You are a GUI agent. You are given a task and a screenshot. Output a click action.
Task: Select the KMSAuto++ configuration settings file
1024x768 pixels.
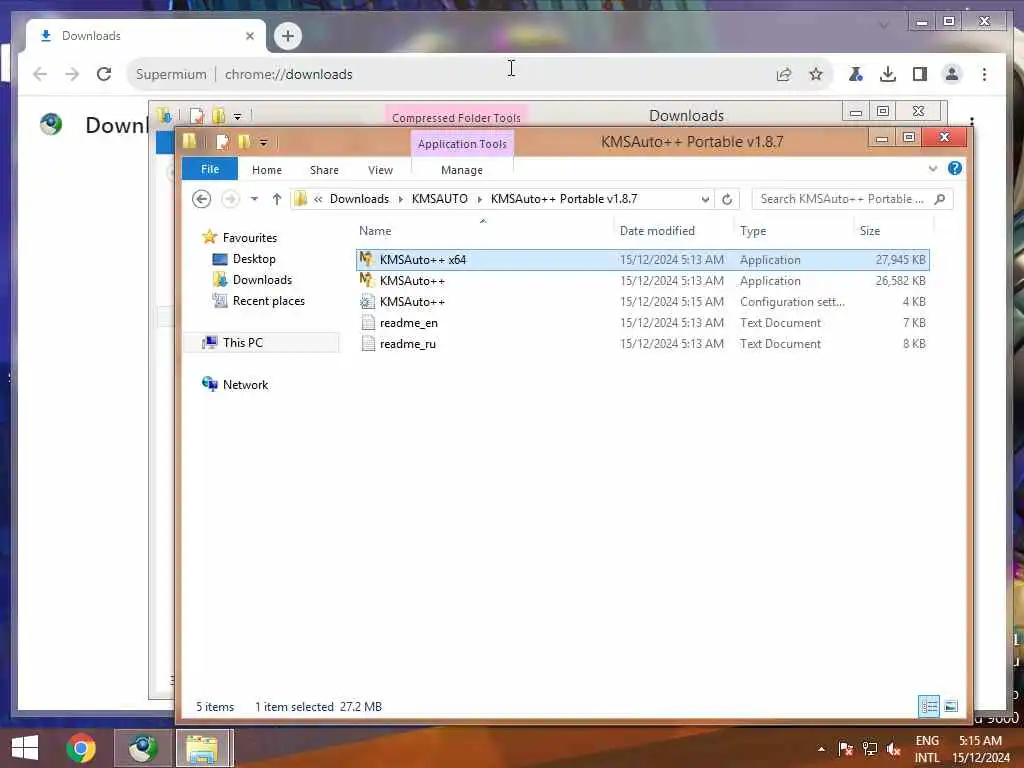coord(643,302)
